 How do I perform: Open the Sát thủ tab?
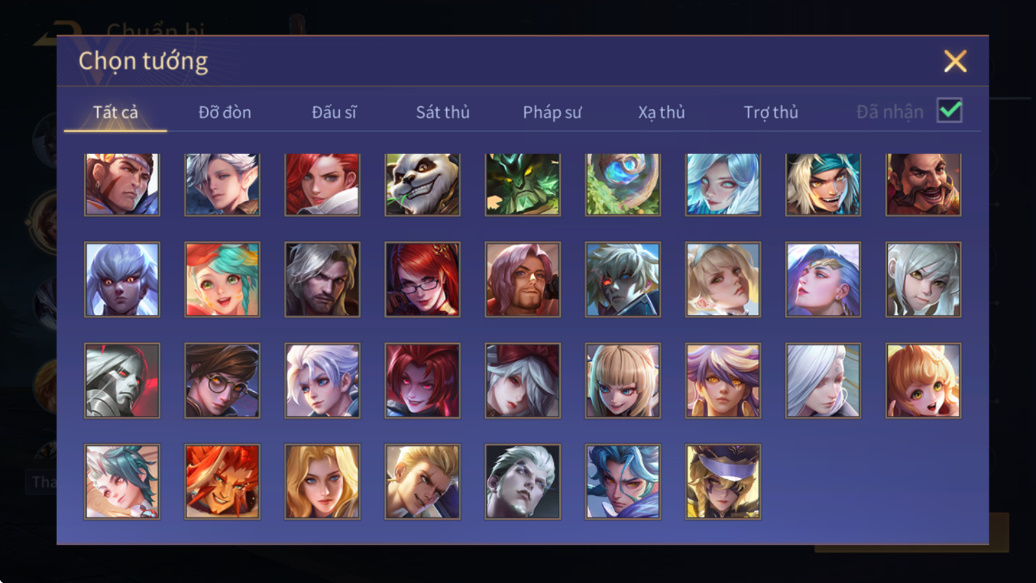pos(443,112)
